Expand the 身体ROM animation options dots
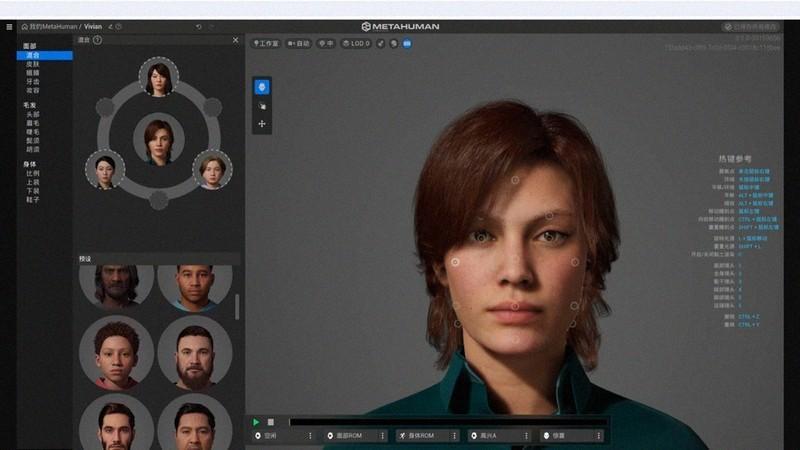800x450 pixels. coord(454,436)
